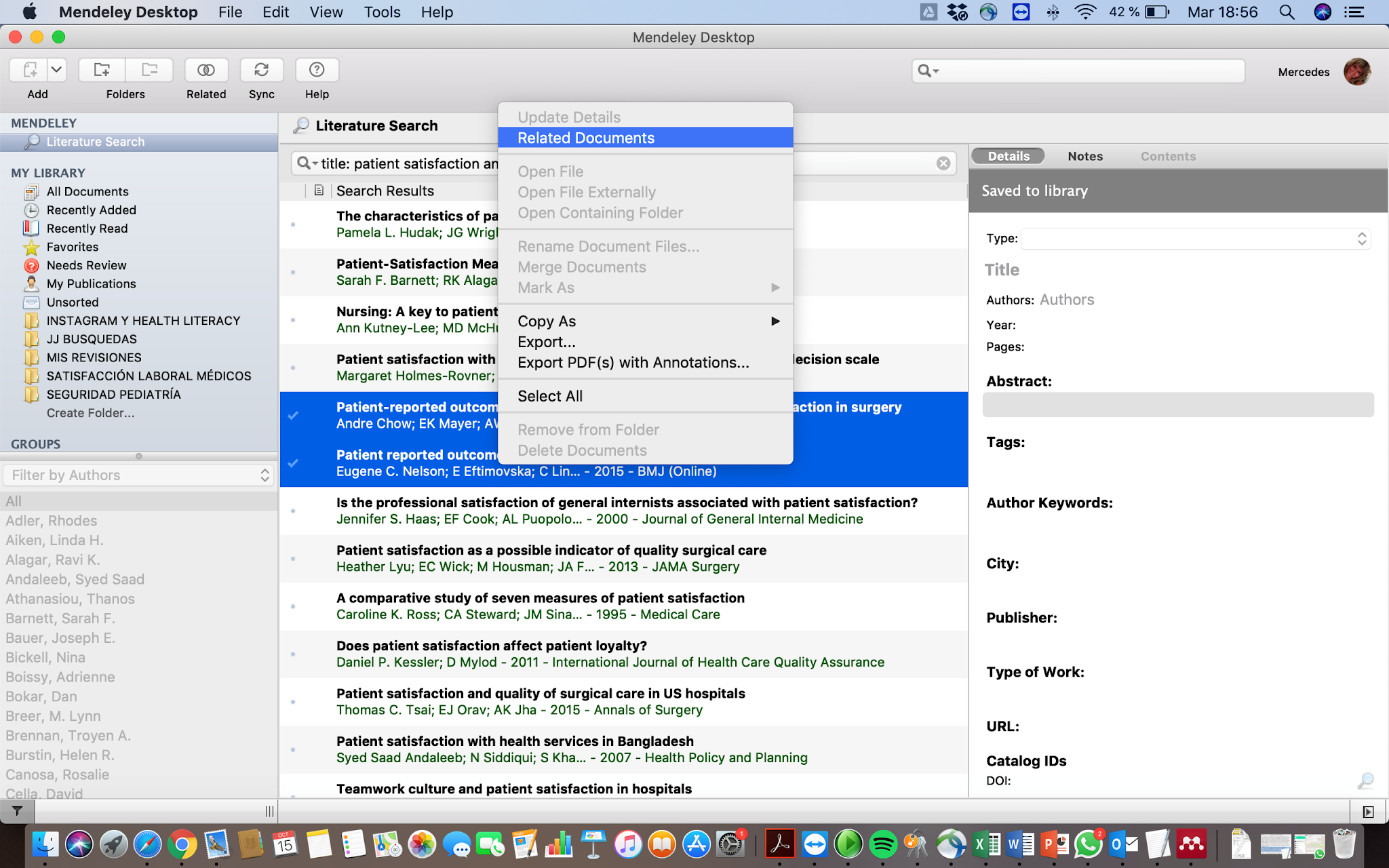Click the filter funnel icon at bottom left
Viewport: 1389px width, 868px height.
(x=18, y=811)
